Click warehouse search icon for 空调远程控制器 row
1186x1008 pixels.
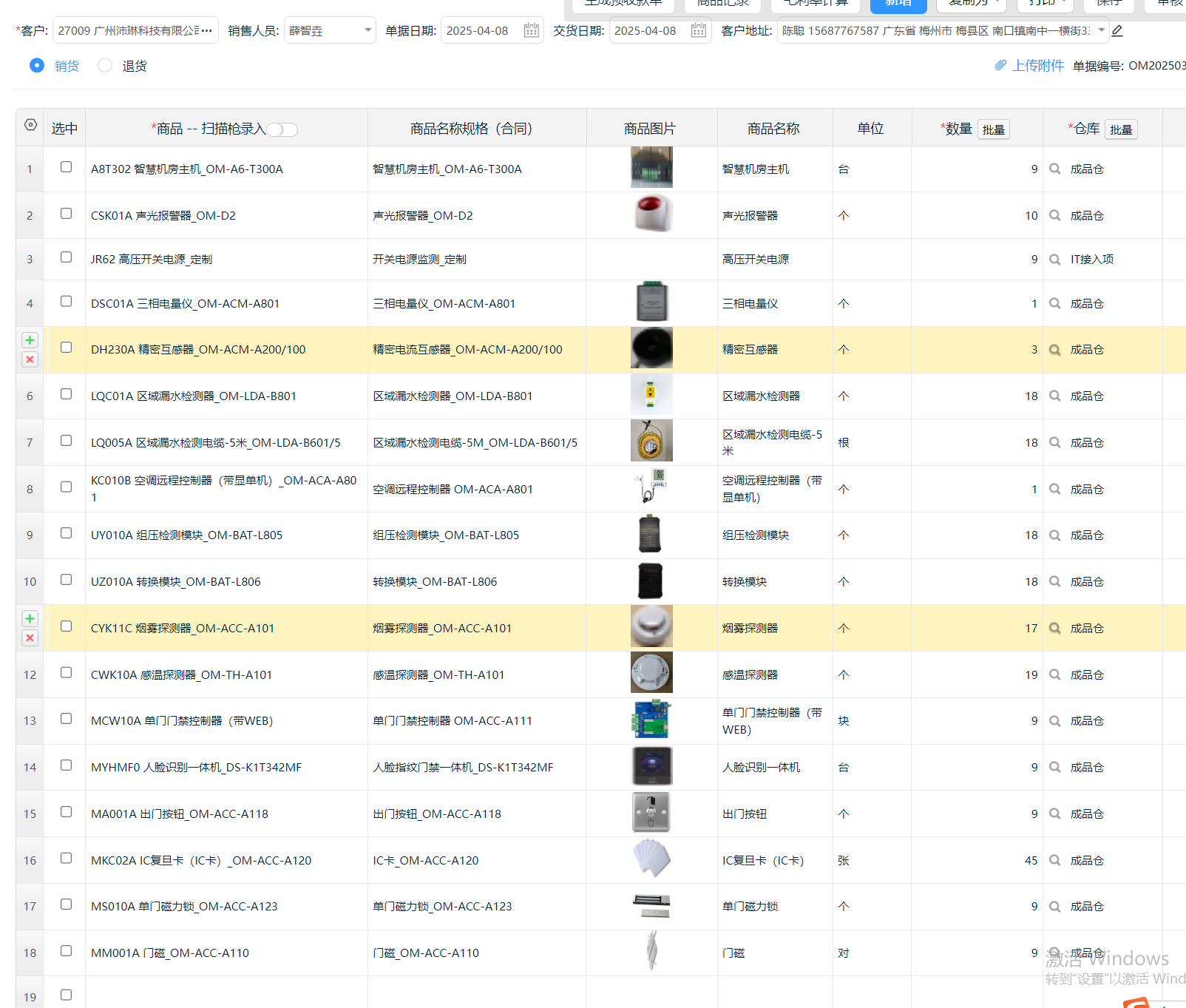pyautogui.click(x=1055, y=489)
